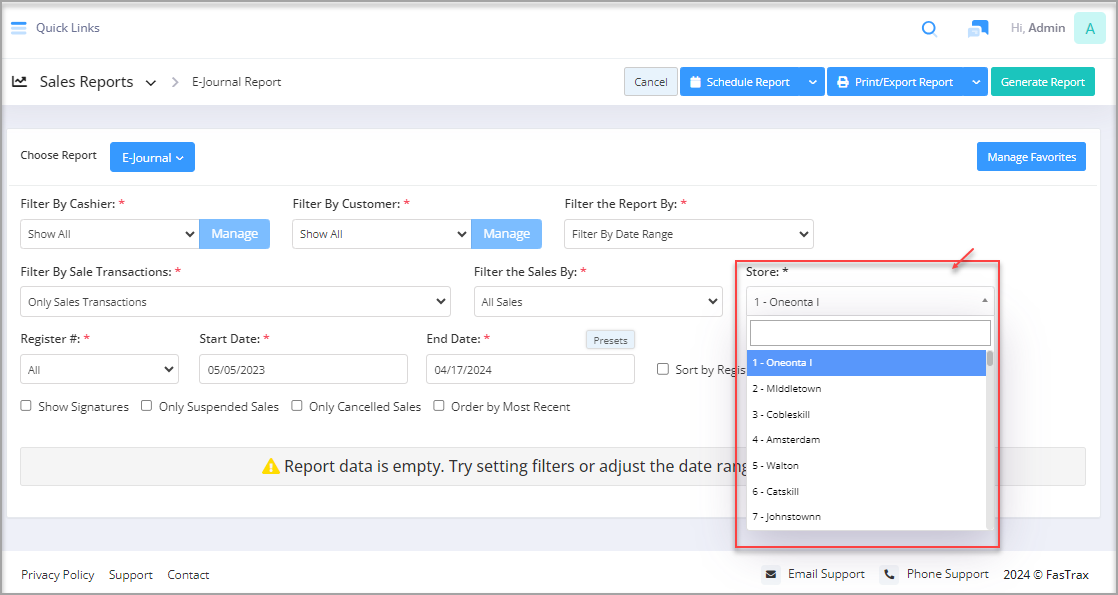
Task: Open the E-Journal report chooser dropdown
Action: [152, 157]
